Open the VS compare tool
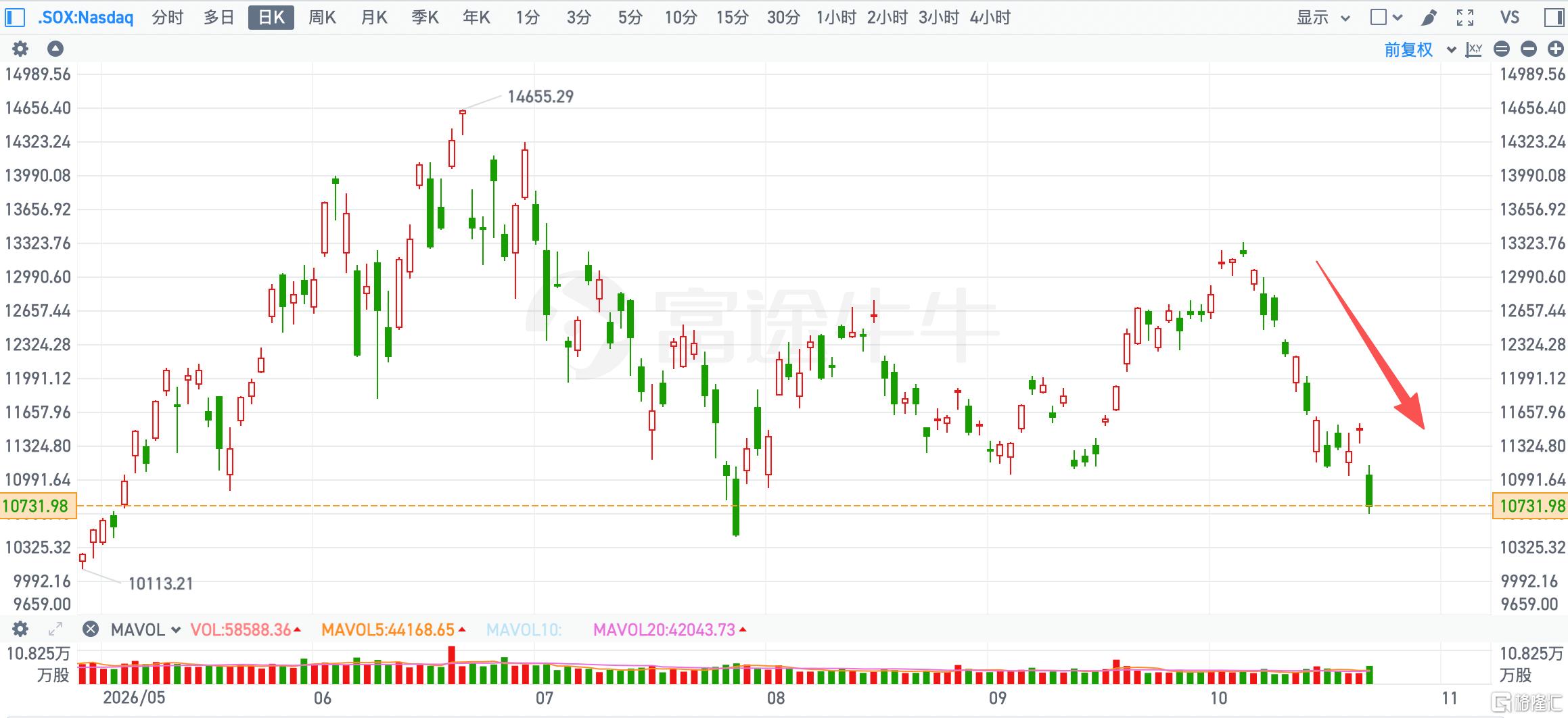 click(1510, 18)
